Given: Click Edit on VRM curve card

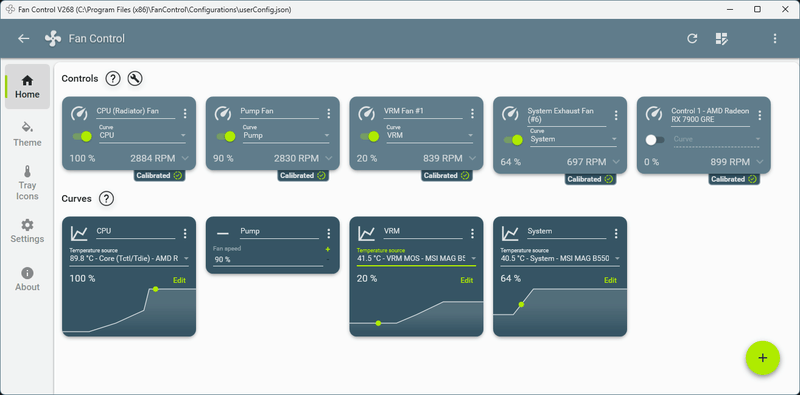Looking at the screenshot, I should coord(467,280).
